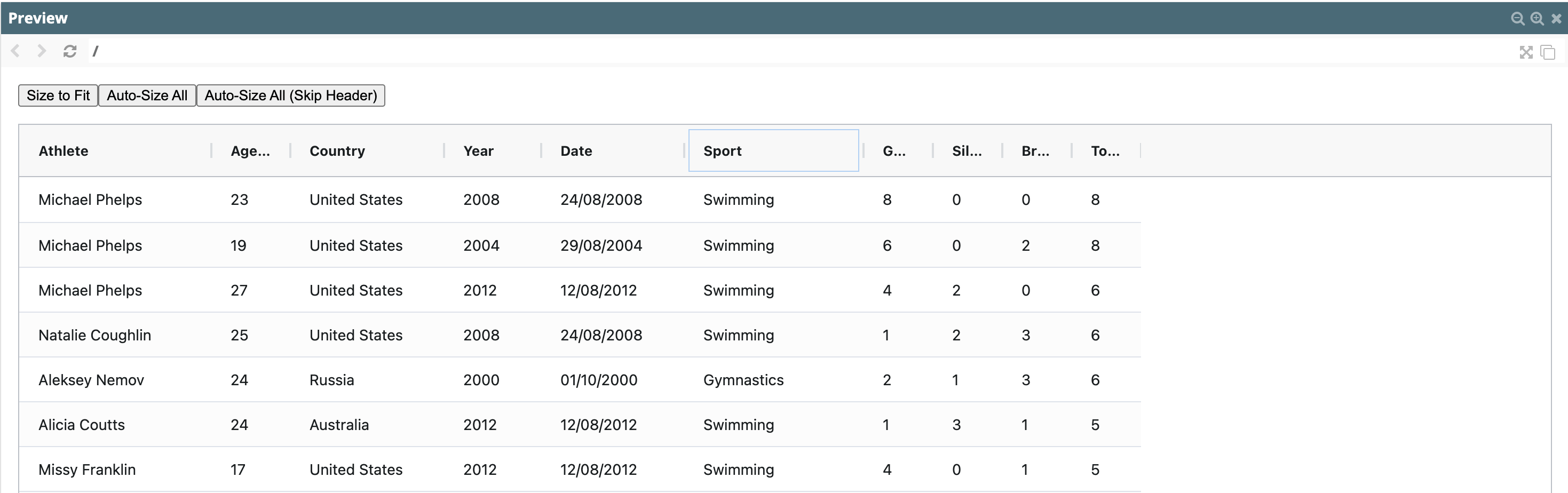Click the Sport column header
This screenshot has width=1568, height=493.
(723, 151)
